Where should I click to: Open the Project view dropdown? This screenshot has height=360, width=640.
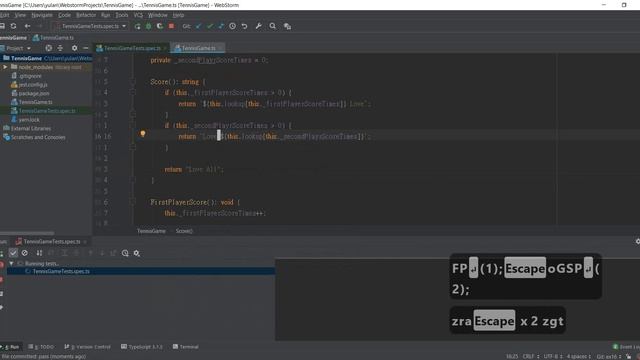click(18, 48)
